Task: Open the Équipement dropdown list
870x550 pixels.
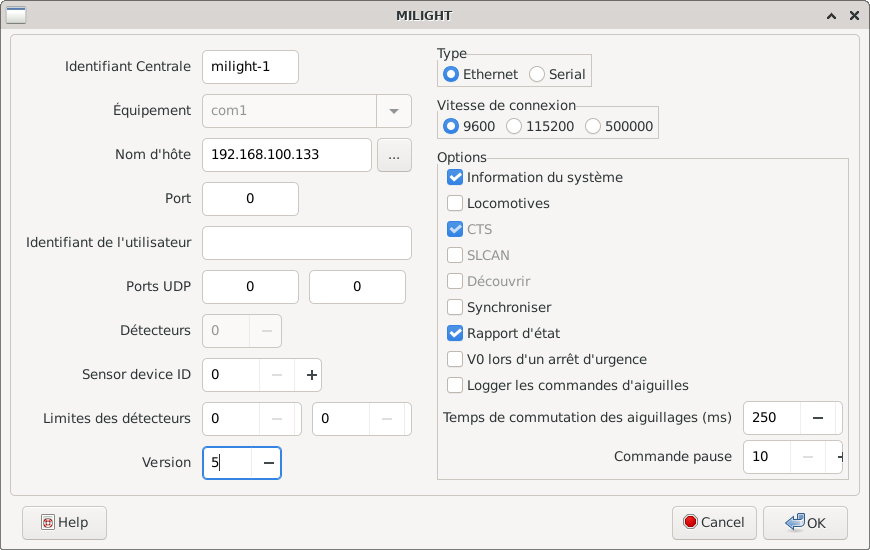Action: click(393, 111)
